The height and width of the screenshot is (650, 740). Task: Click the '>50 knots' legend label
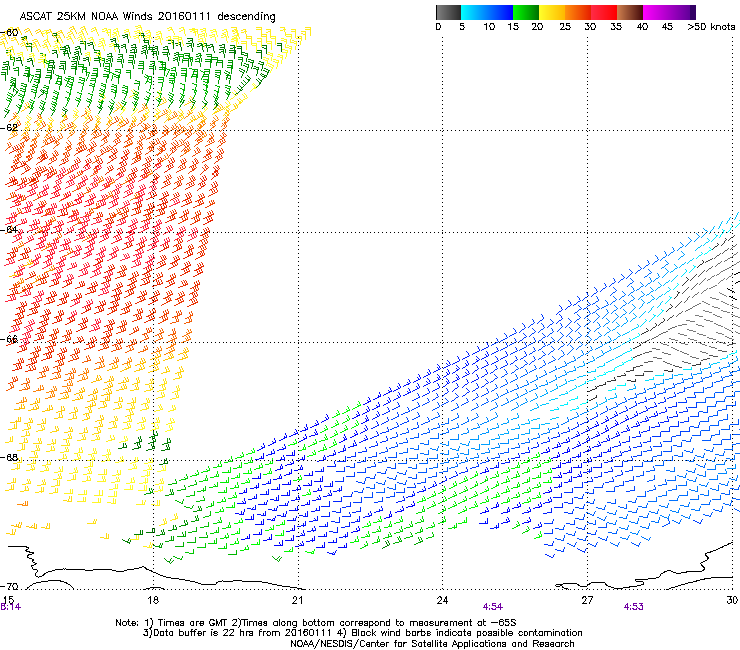click(x=711, y=27)
